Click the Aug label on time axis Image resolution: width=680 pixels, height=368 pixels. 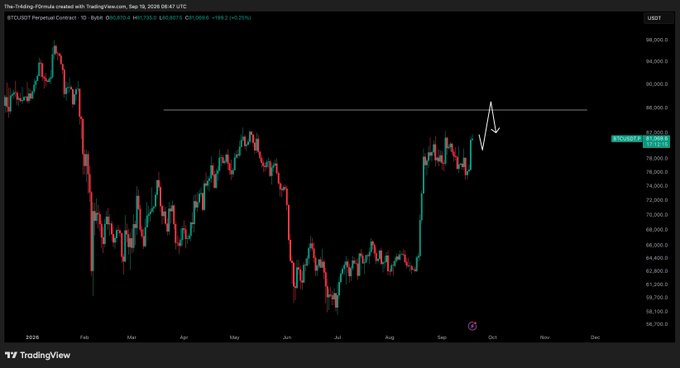coord(389,337)
